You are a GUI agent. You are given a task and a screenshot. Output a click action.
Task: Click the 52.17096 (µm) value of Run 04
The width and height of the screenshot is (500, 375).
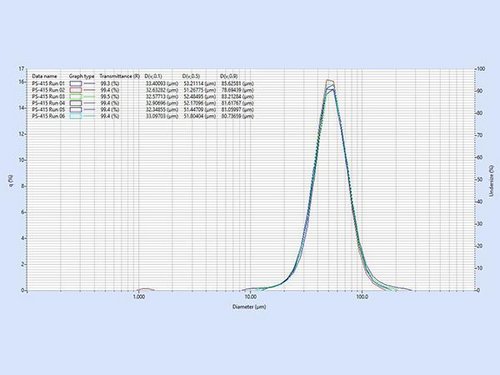pos(200,103)
